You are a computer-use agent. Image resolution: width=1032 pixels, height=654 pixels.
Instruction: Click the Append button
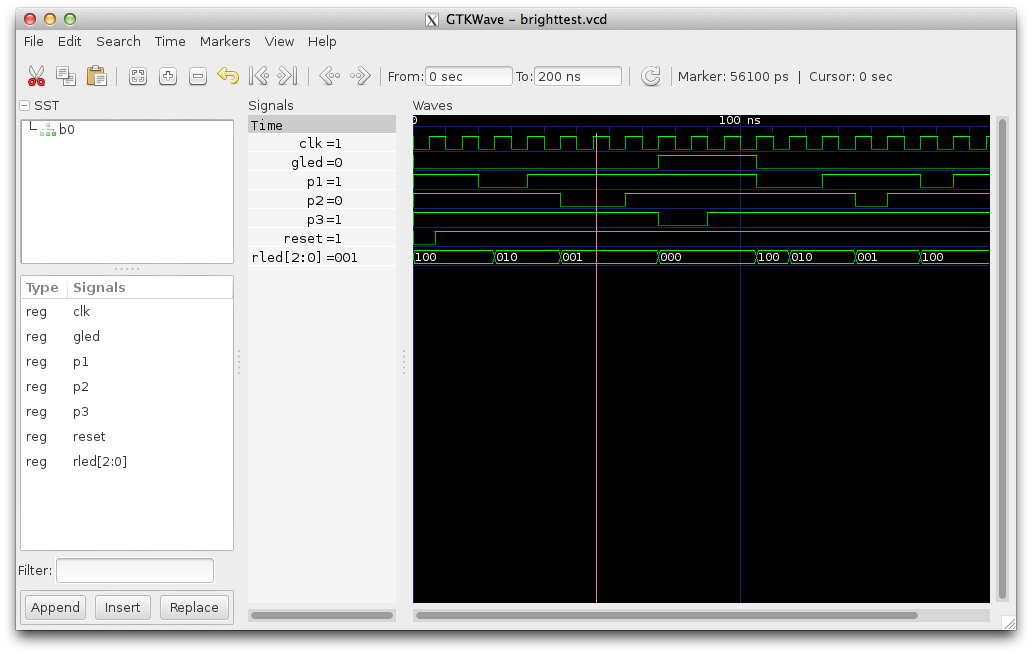click(55, 607)
